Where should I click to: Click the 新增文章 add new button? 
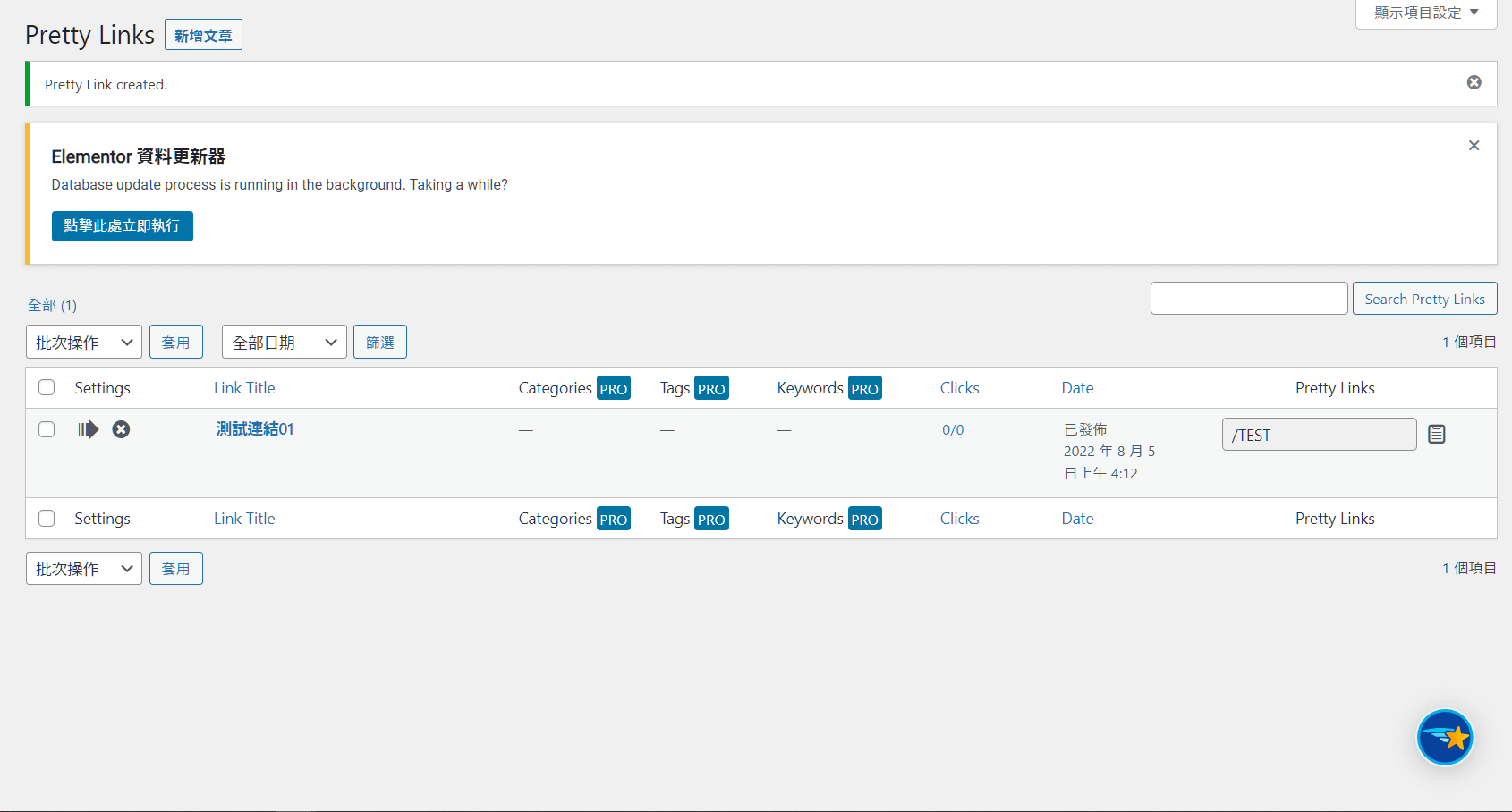click(203, 35)
